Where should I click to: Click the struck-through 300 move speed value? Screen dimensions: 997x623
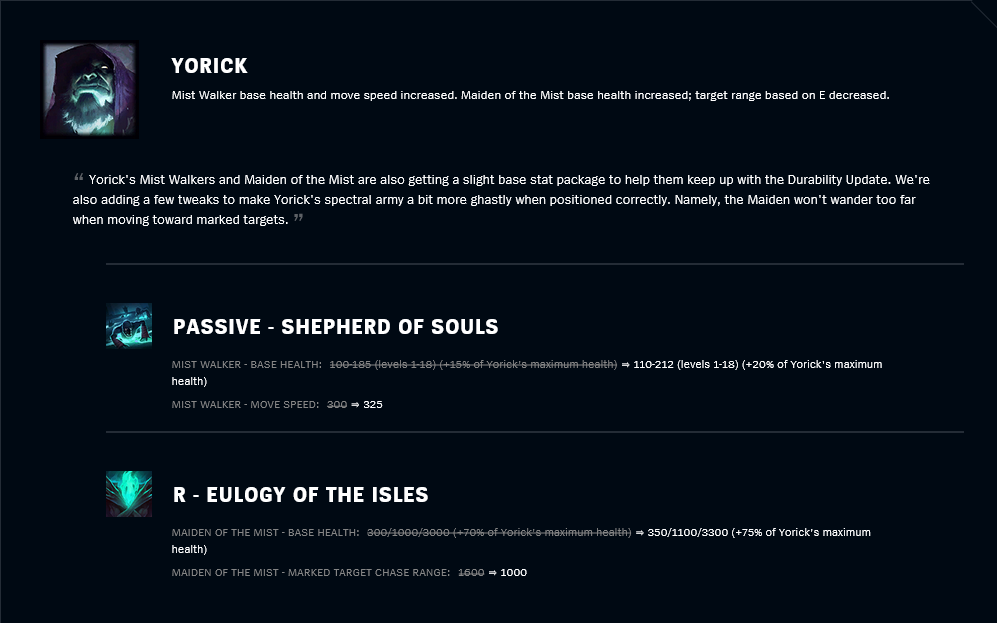point(337,404)
